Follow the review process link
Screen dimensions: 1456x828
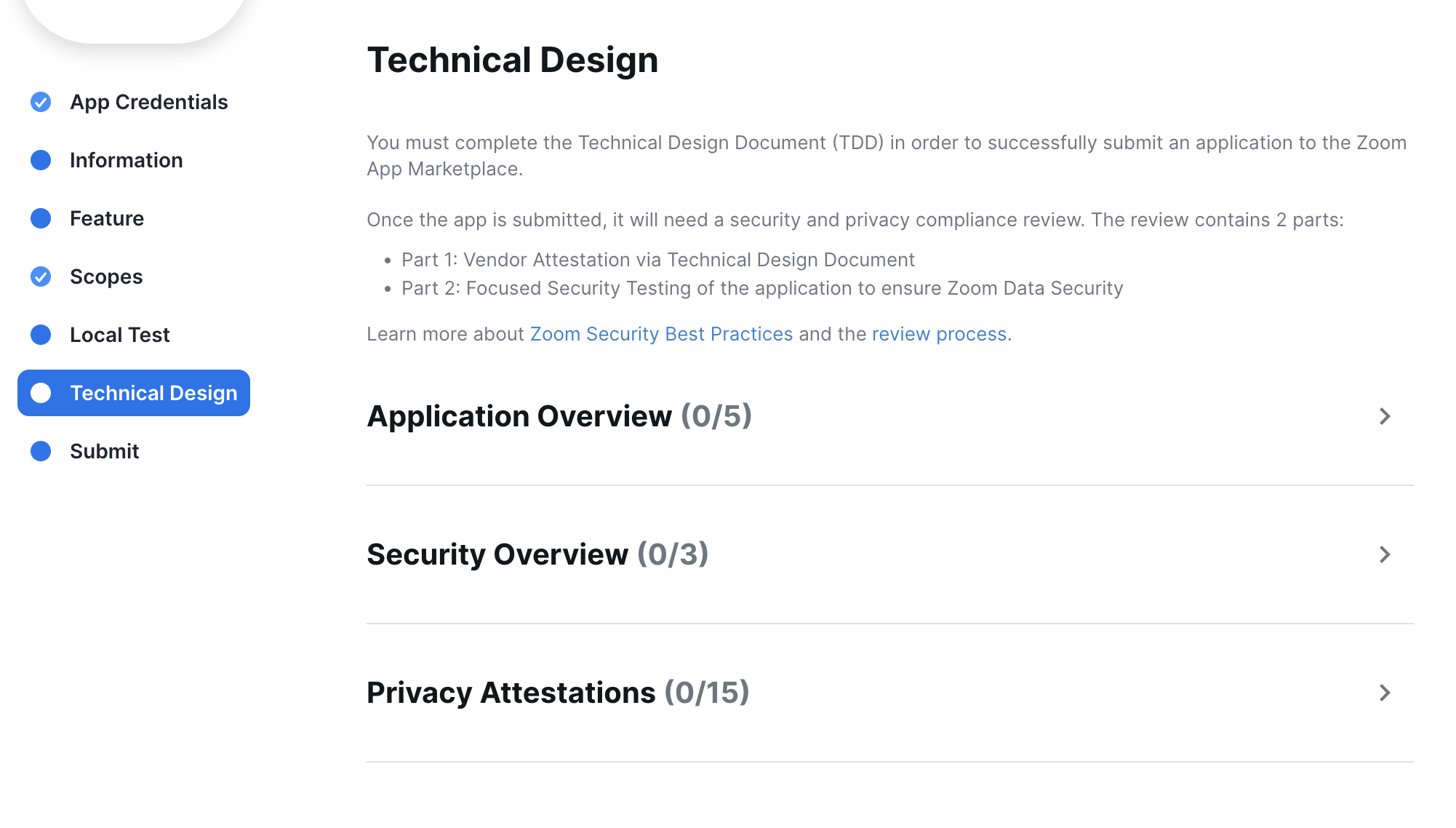[939, 334]
